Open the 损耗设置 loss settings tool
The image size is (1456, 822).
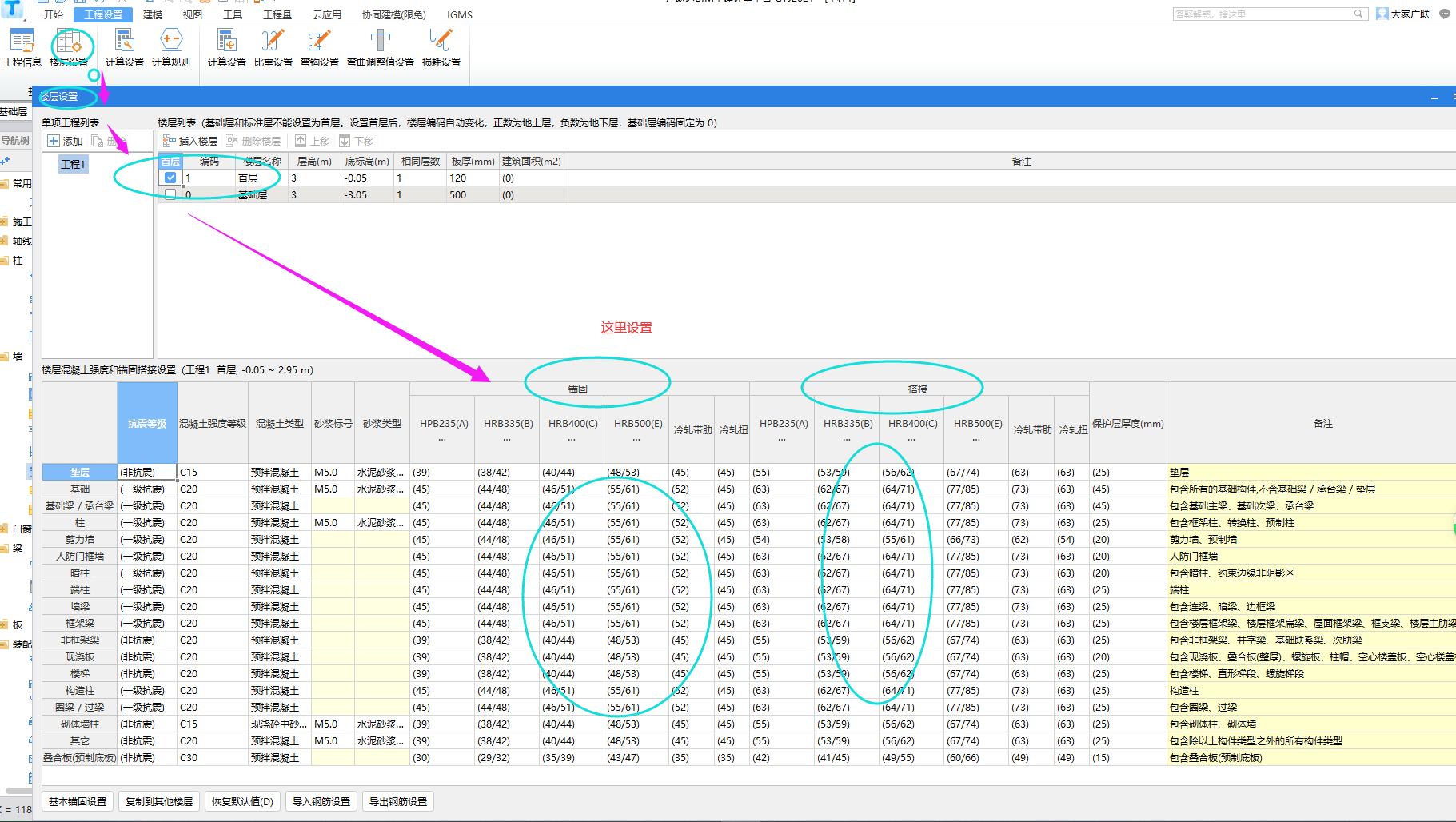(441, 48)
